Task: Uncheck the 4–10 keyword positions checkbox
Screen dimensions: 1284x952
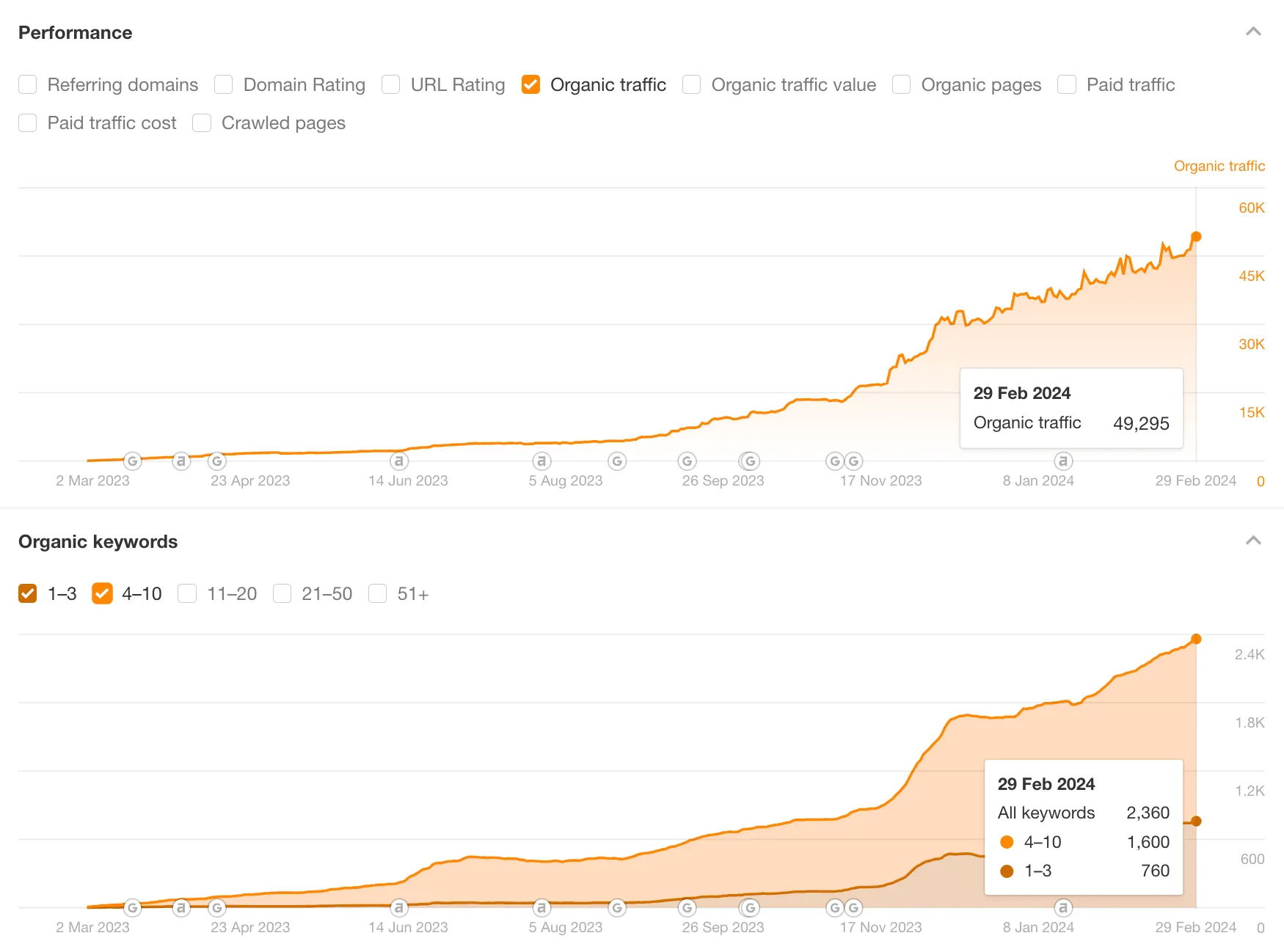Action: point(102,593)
